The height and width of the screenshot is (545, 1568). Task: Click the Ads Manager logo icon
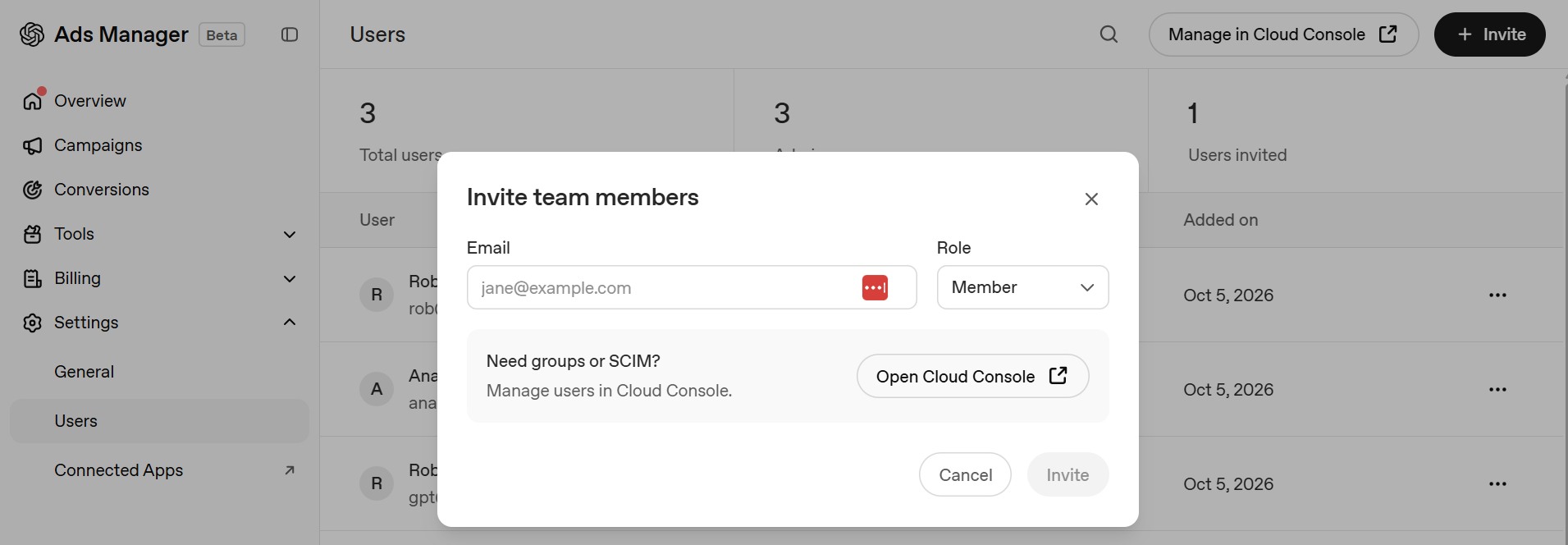[32, 34]
